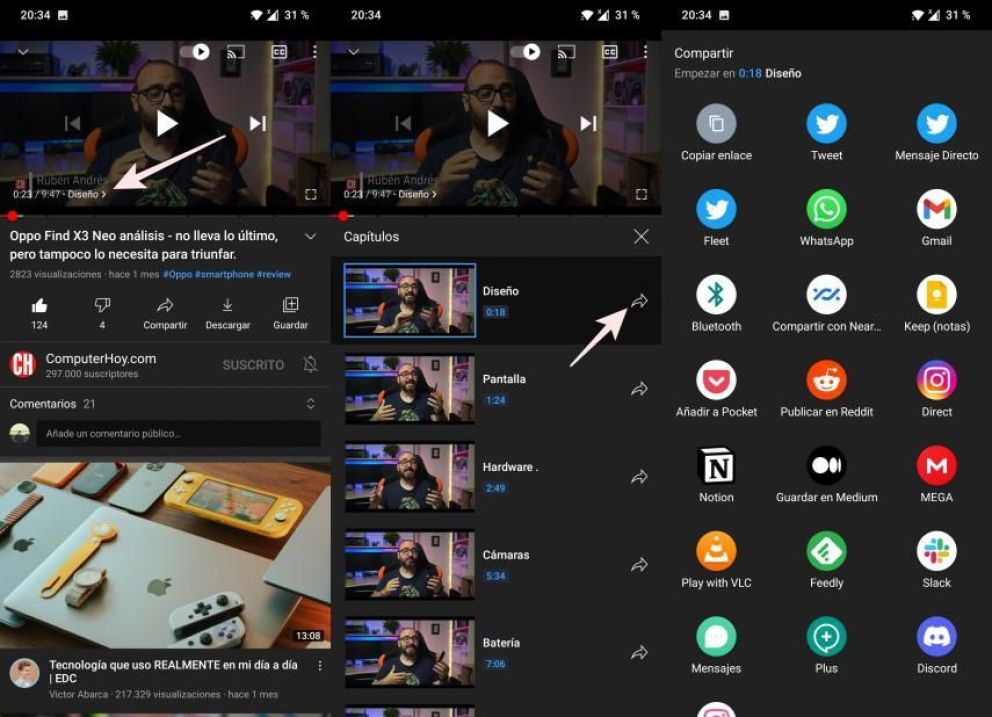Image resolution: width=992 pixels, height=717 pixels.
Task: Share to MEGA
Action: coord(936,465)
